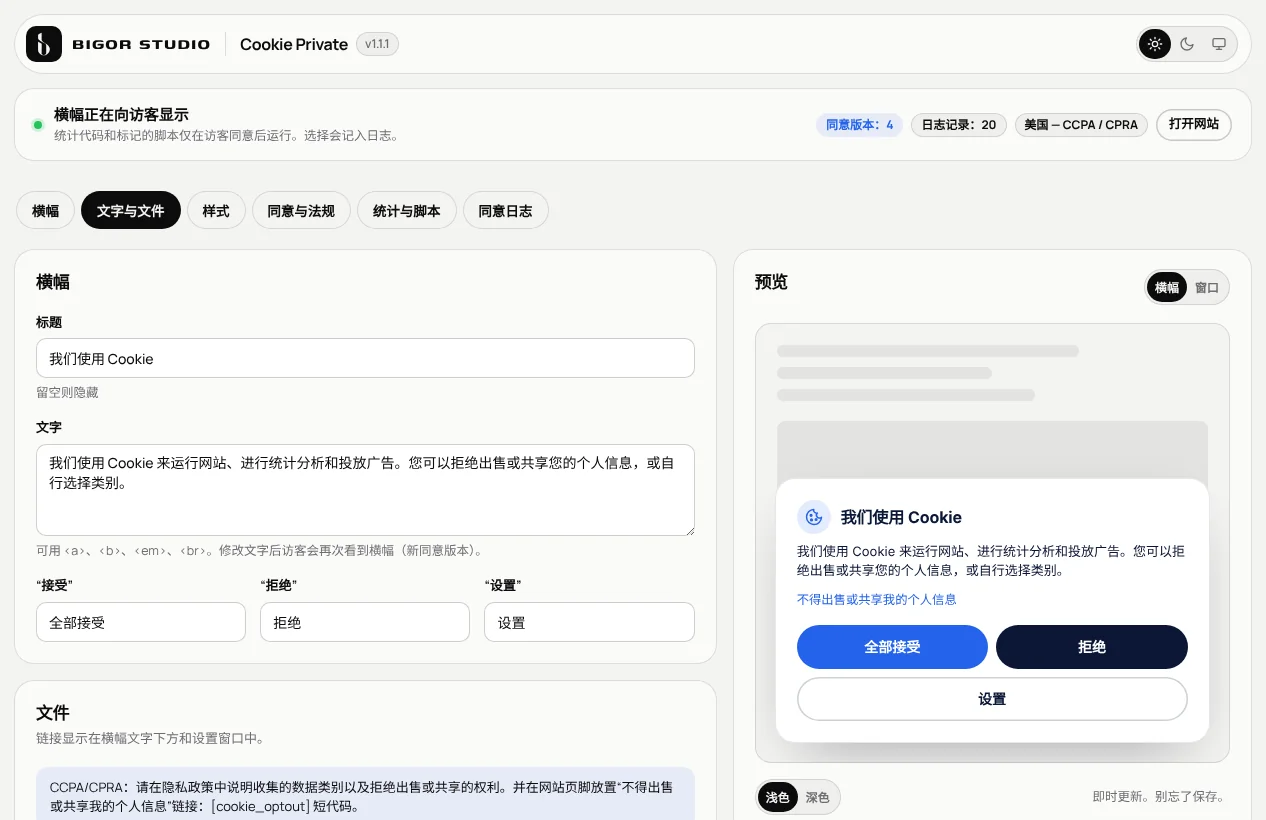Switch to the 同意与法规 tab

pos(301,211)
